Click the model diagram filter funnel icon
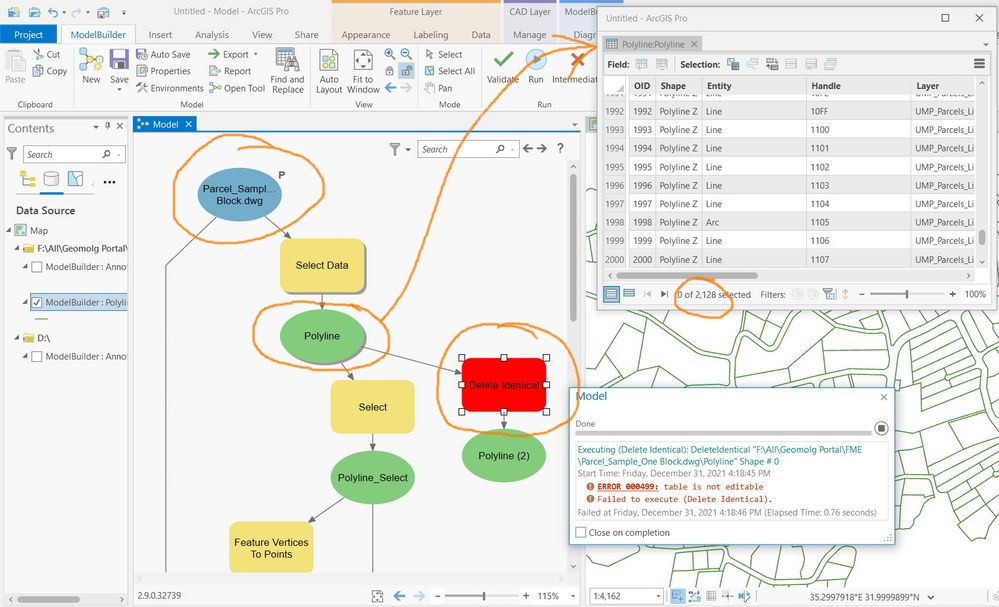999x607 pixels. (x=395, y=149)
